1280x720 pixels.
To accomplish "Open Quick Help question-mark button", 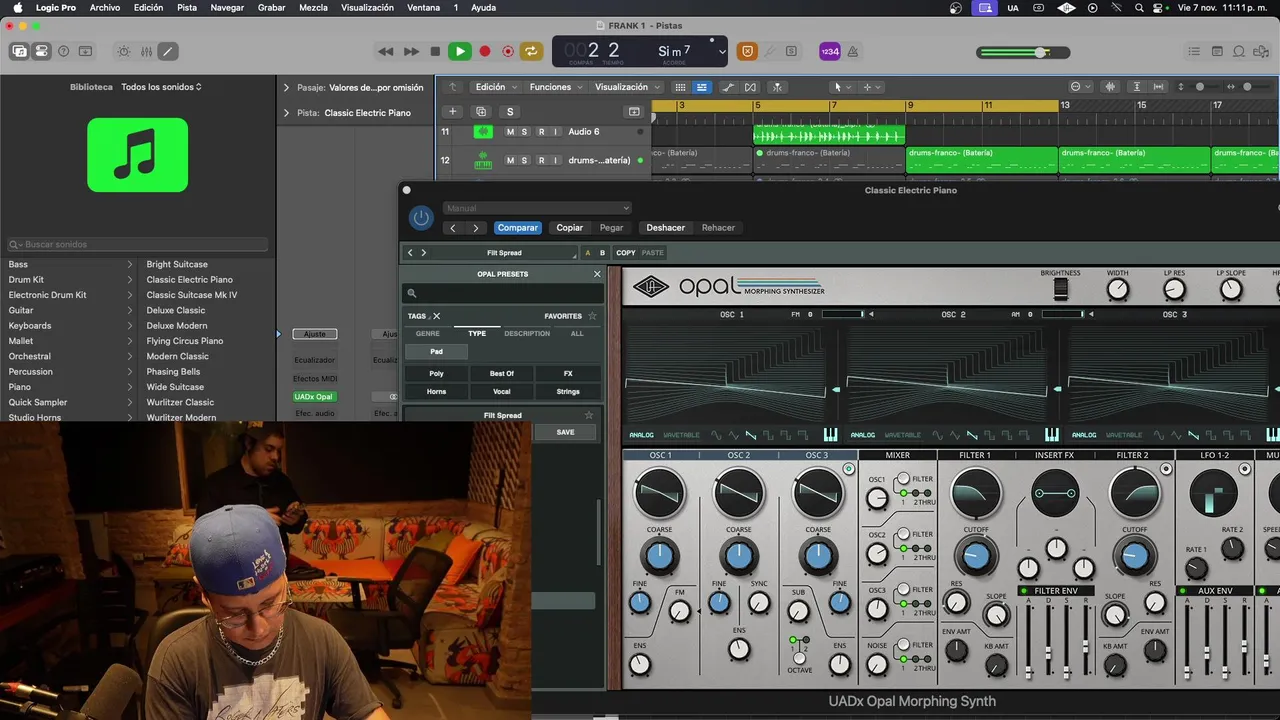I will (x=64, y=51).
